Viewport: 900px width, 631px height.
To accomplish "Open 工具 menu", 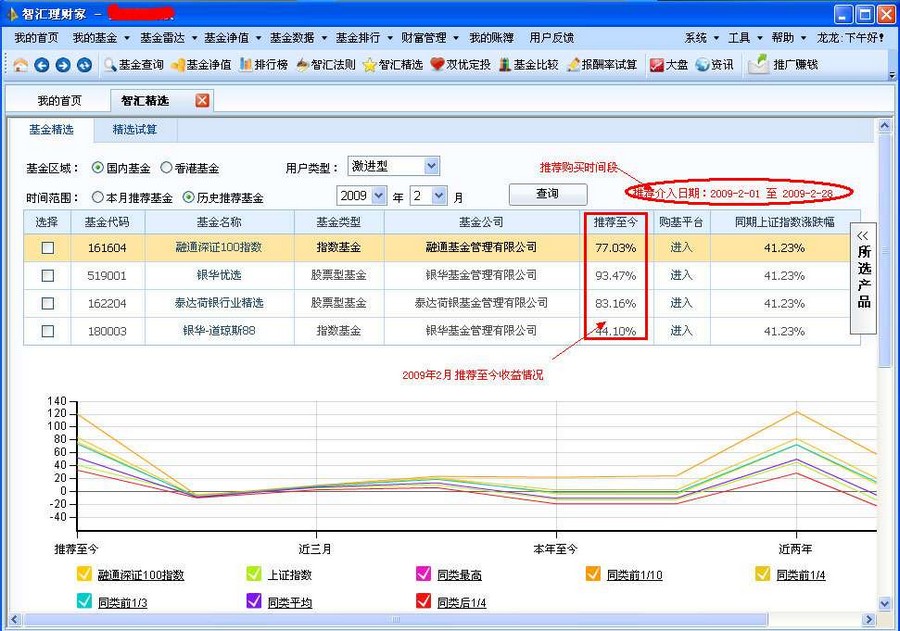I will click(x=745, y=38).
